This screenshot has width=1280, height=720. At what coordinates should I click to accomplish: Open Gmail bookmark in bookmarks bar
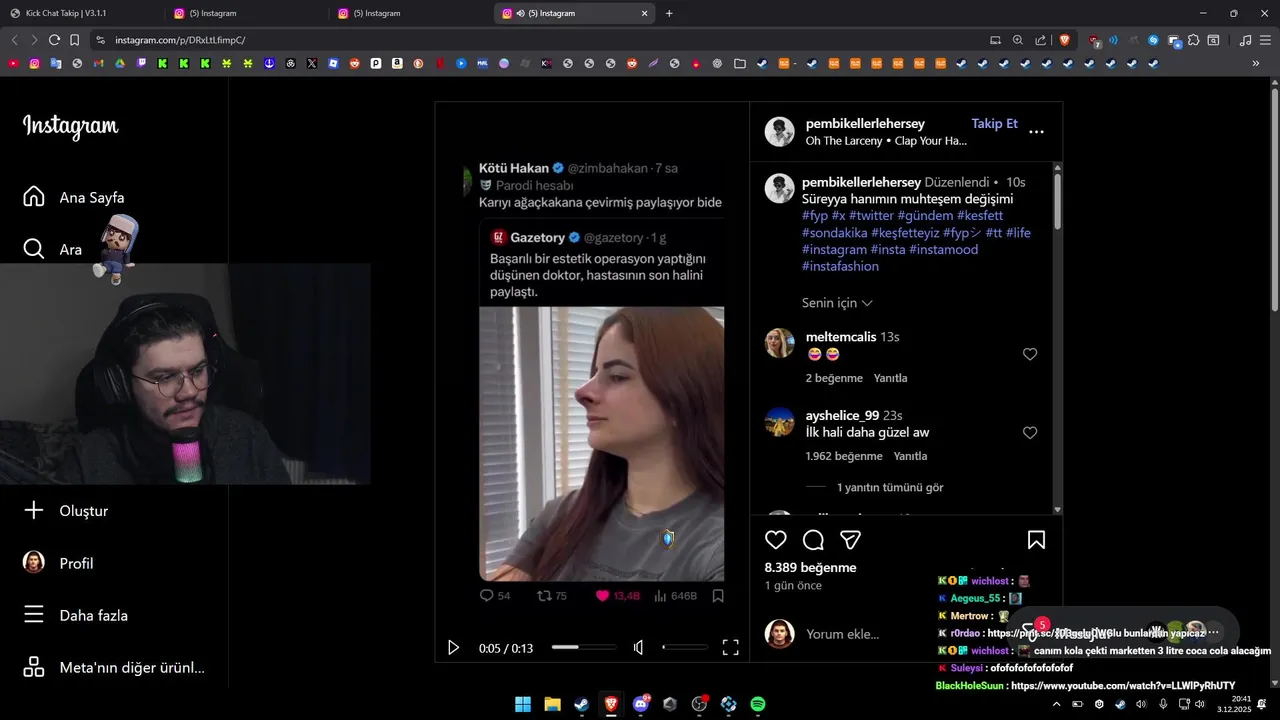pyautogui.click(x=98, y=63)
